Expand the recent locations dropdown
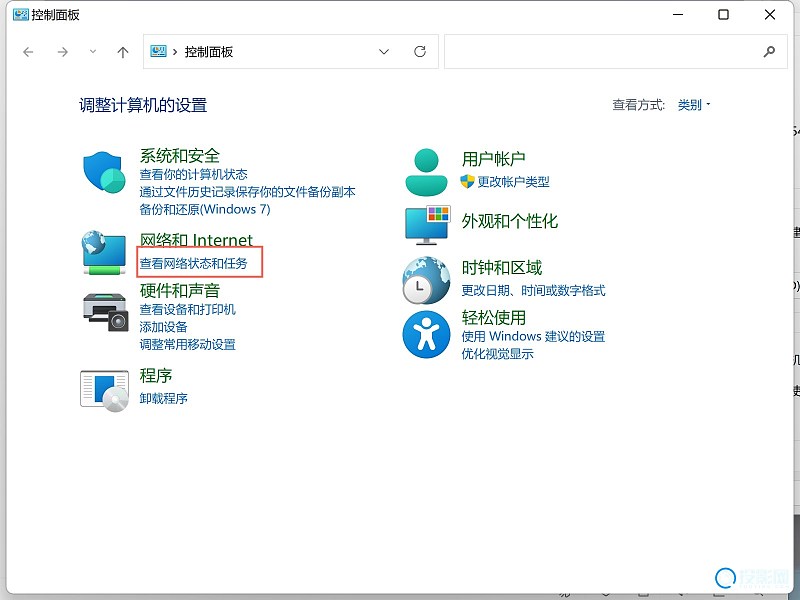Image resolution: width=800 pixels, height=600 pixels. (92, 52)
